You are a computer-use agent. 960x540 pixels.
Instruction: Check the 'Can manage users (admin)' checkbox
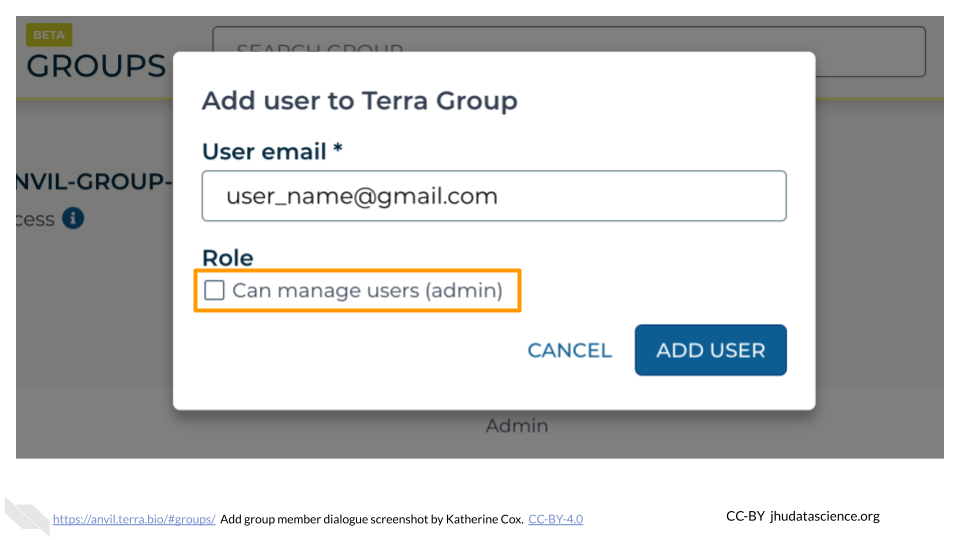pyautogui.click(x=214, y=291)
